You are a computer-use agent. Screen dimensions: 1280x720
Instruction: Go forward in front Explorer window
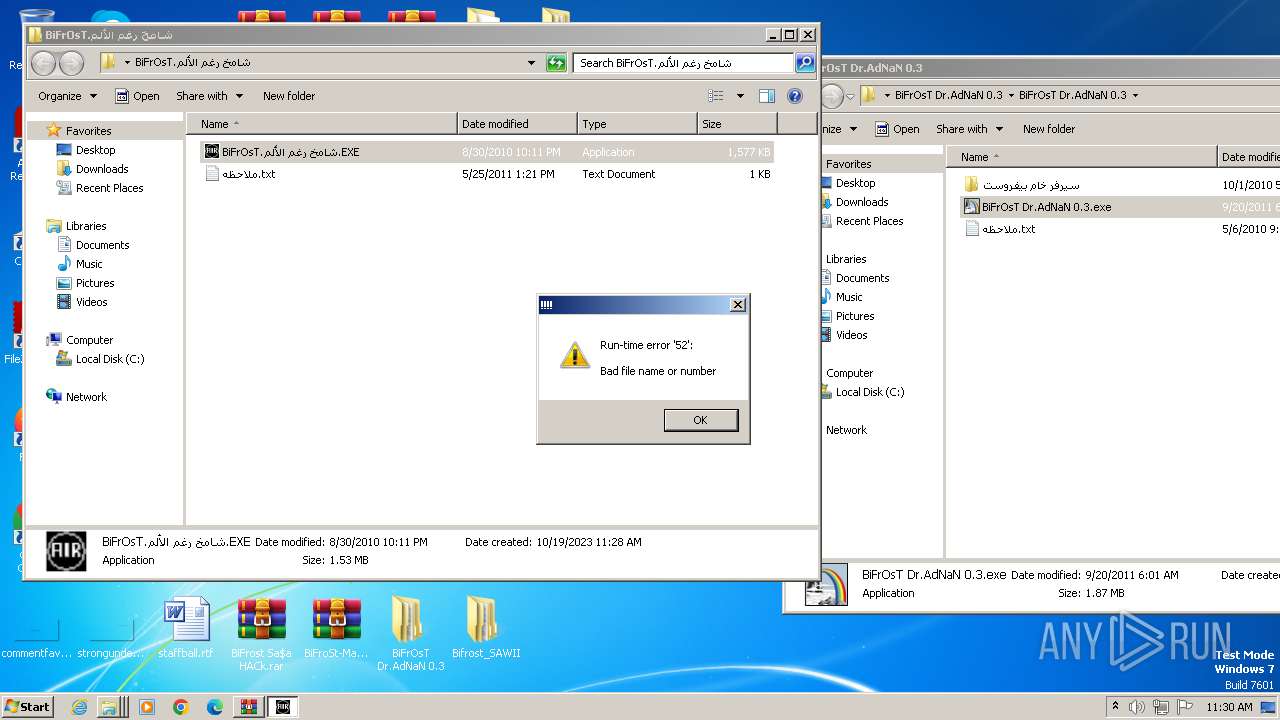point(71,63)
